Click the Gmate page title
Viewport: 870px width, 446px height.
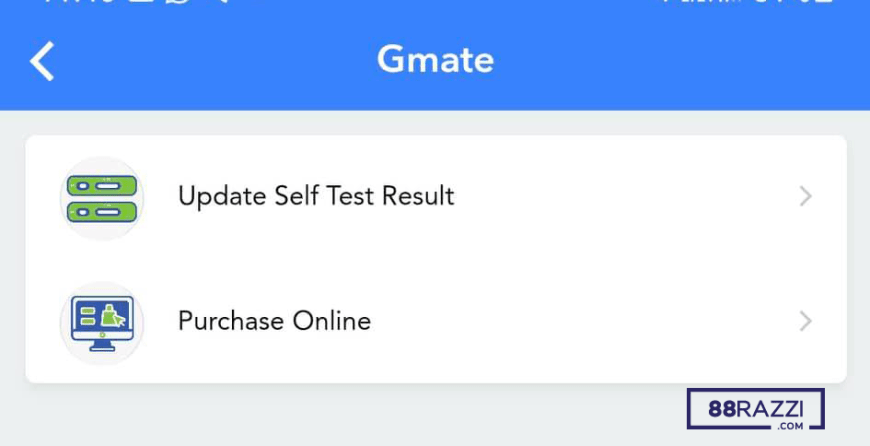pos(436,60)
